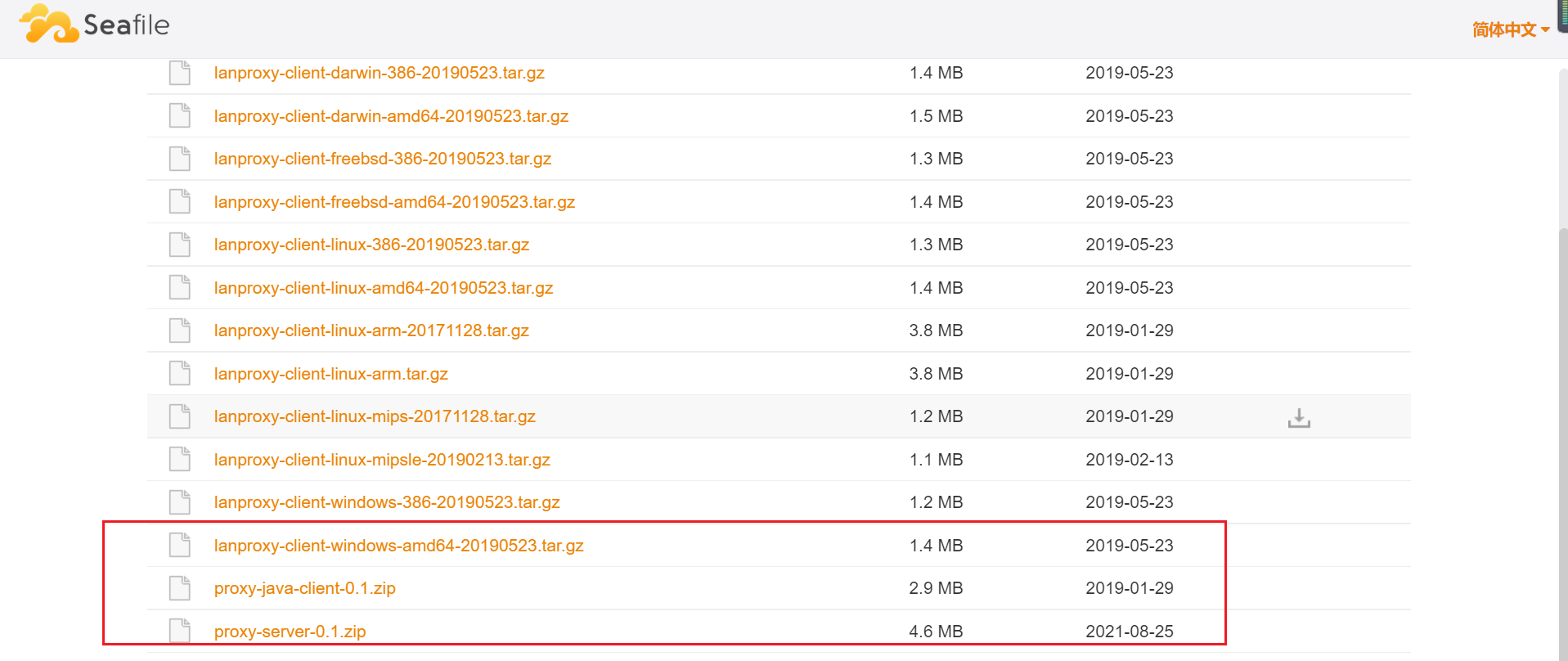The image size is (1568, 661).
Task: Click file icon beside lanproxy-client-freebsd-amd64 archive
Action: point(179,201)
